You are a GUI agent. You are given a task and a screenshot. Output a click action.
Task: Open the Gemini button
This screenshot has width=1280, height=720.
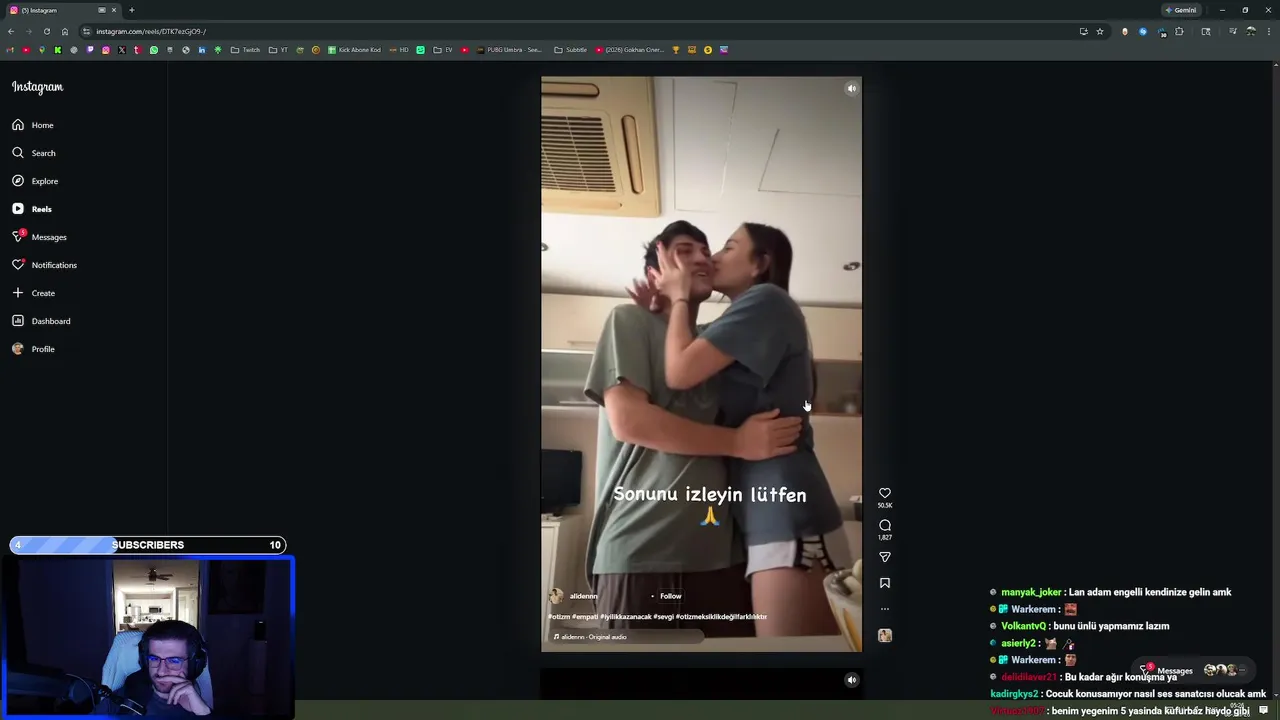click(1181, 10)
